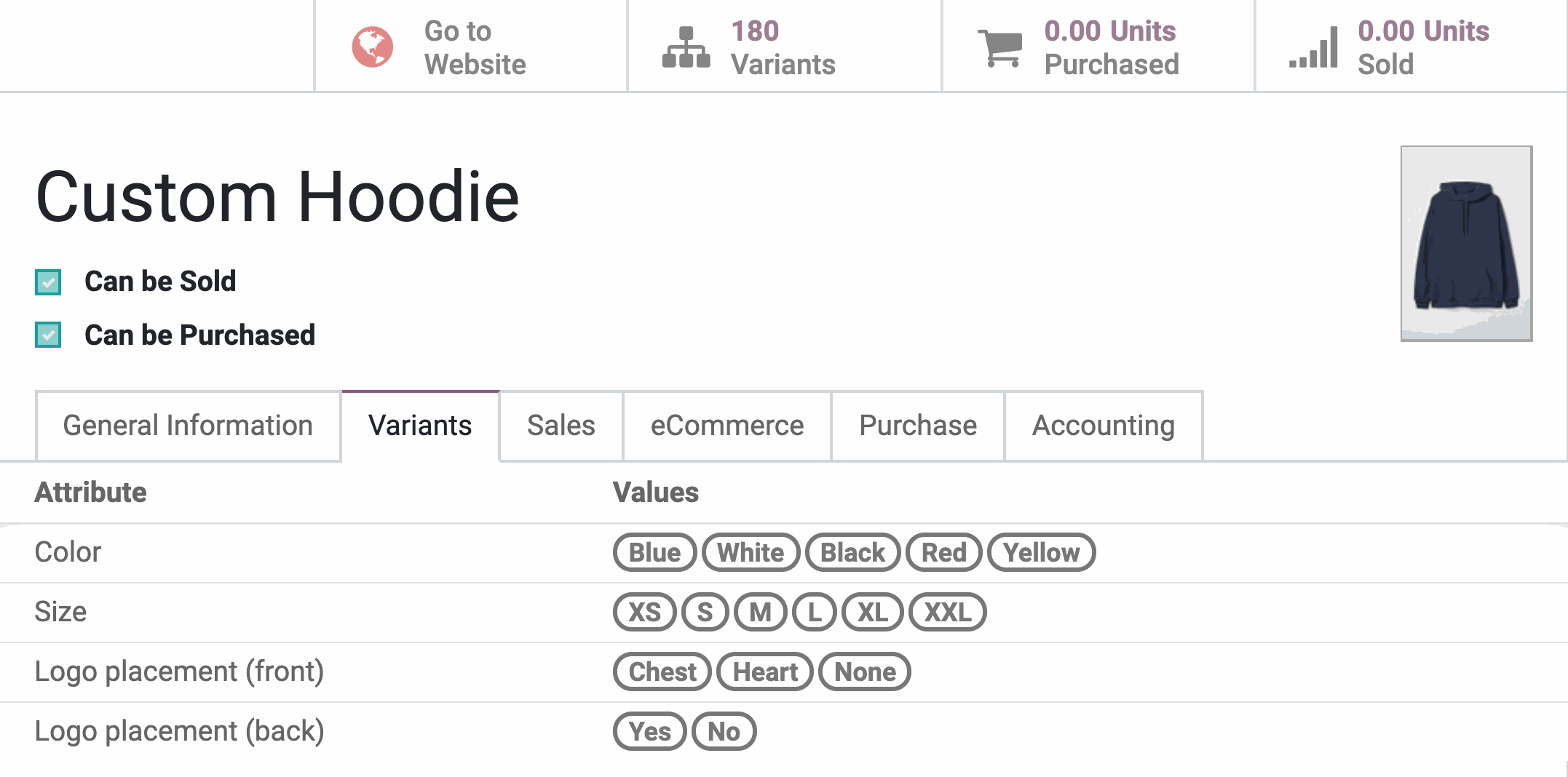1568x777 pixels.
Task: Click the Yes back logo tag
Action: pyautogui.click(x=649, y=732)
